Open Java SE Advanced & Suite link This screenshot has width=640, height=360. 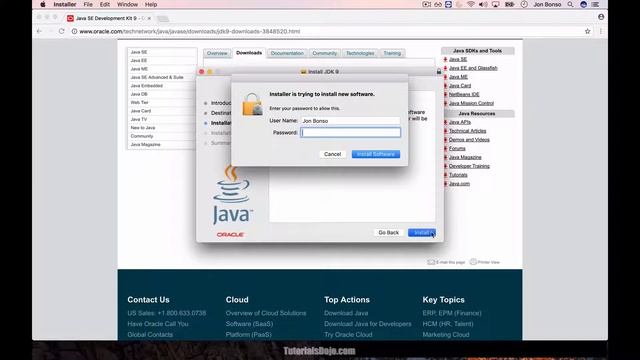pyautogui.click(x=157, y=77)
